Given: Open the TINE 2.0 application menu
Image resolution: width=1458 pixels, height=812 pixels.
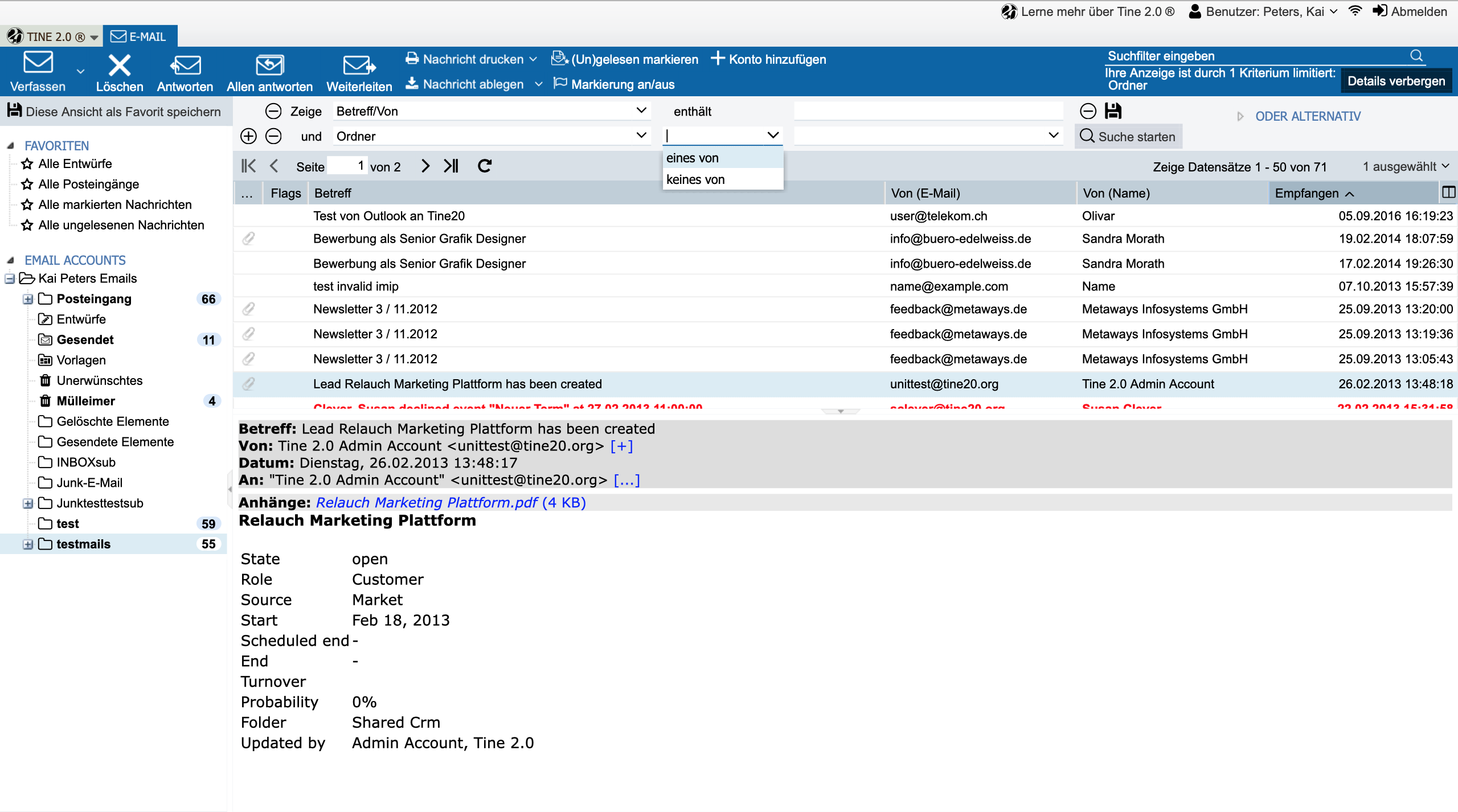Looking at the screenshot, I should (x=52, y=37).
